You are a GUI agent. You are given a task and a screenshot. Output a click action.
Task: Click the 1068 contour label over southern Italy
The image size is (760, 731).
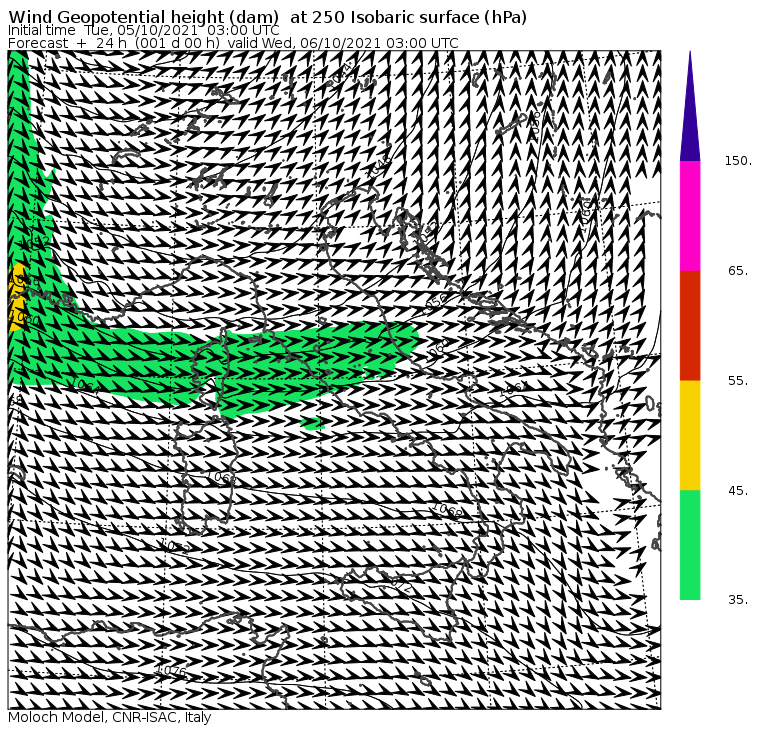click(447, 511)
